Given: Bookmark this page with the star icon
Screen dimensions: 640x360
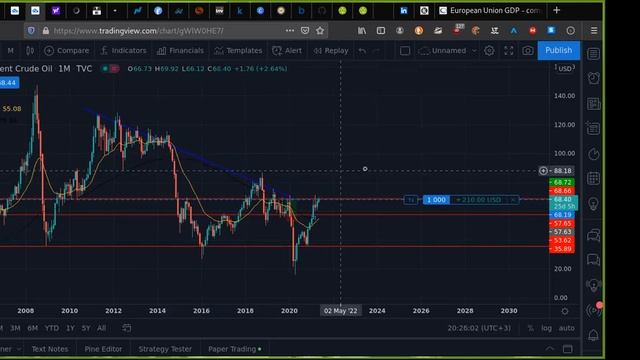Looking at the screenshot, I should coord(320,31).
